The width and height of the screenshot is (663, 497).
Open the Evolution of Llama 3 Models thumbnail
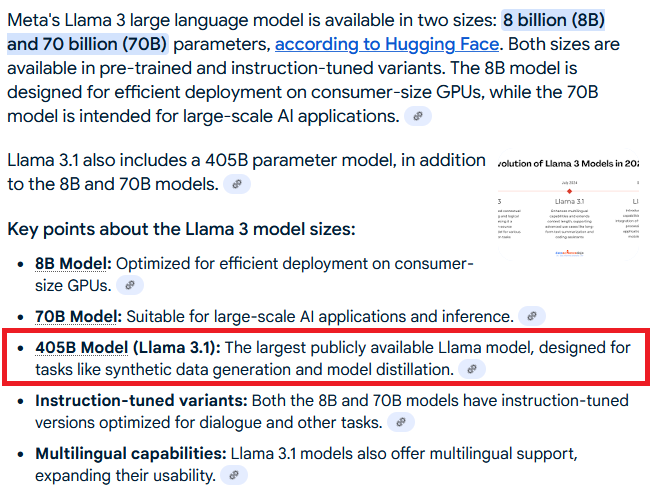[x=568, y=204]
